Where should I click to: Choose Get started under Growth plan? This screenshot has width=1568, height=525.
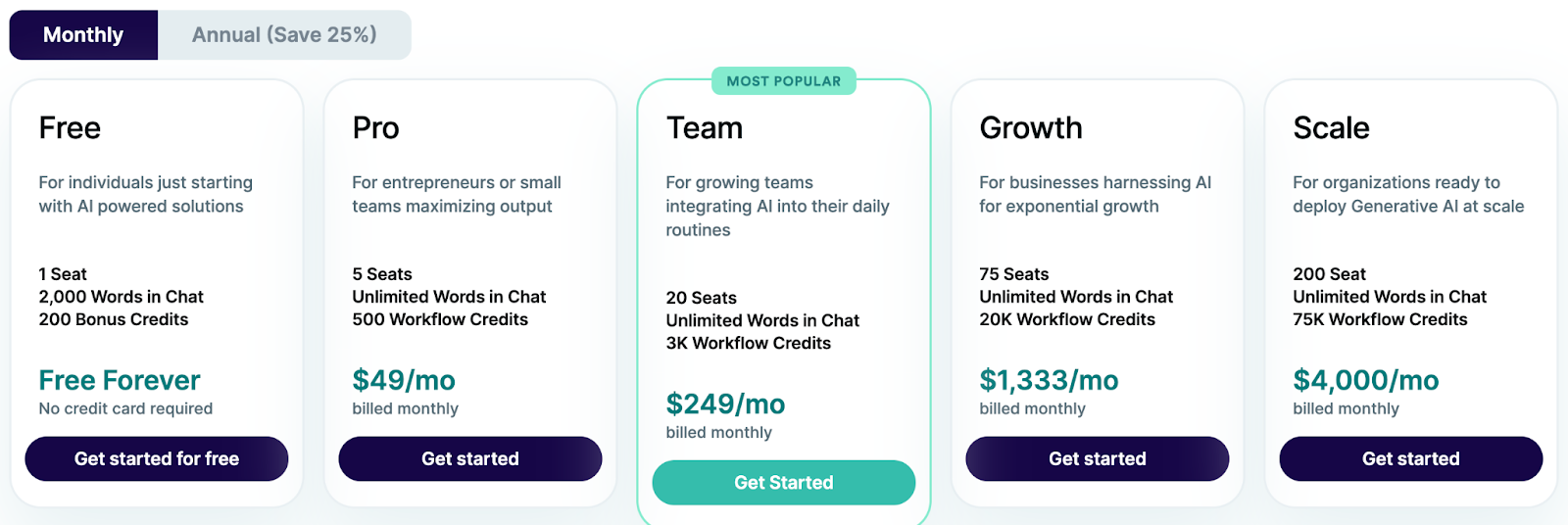pyautogui.click(x=1098, y=458)
